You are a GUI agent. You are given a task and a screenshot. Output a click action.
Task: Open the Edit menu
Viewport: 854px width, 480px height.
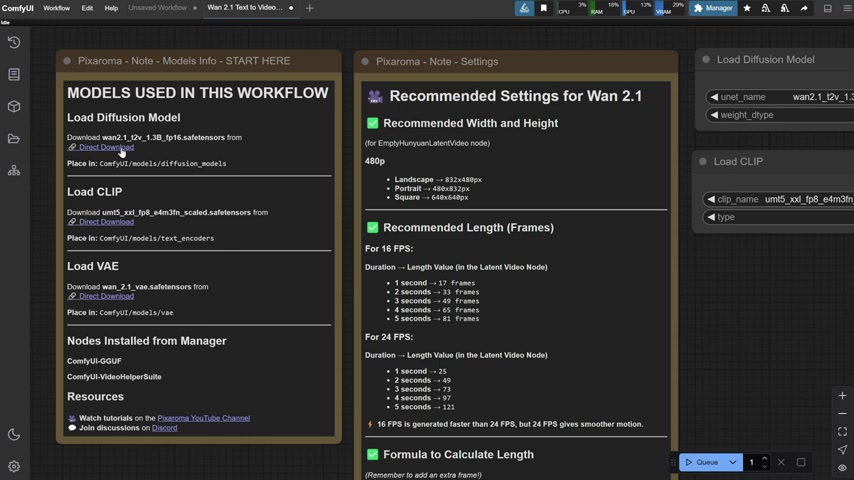click(x=87, y=8)
